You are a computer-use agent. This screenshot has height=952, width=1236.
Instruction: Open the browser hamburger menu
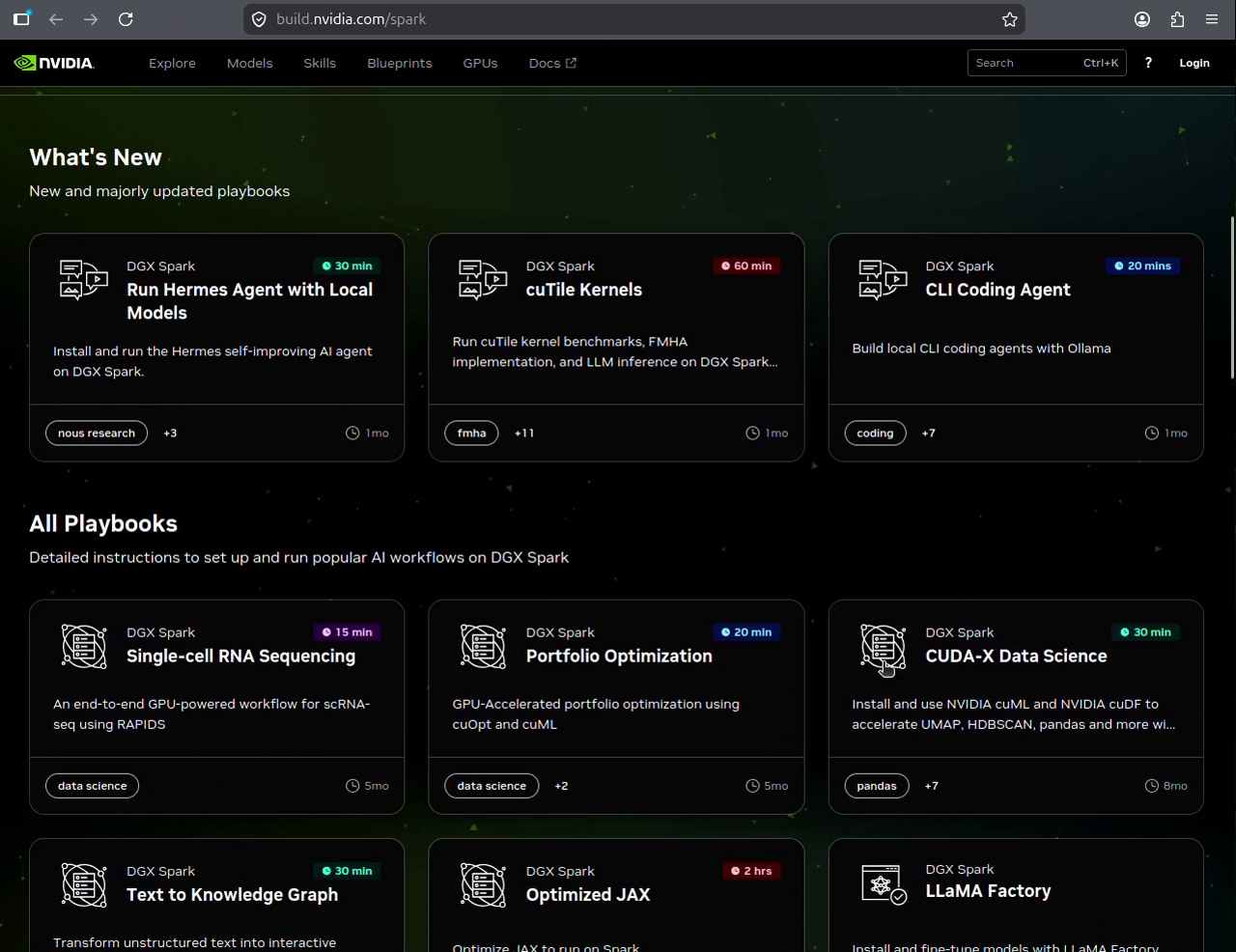pyautogui.click(x=1212, y=19)
